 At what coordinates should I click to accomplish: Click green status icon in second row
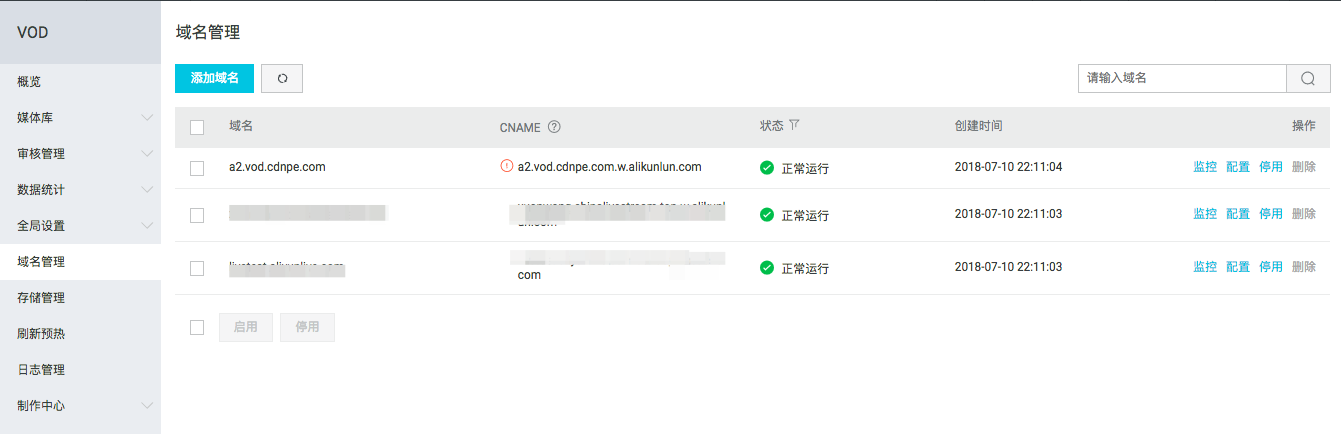click(767, 214)
